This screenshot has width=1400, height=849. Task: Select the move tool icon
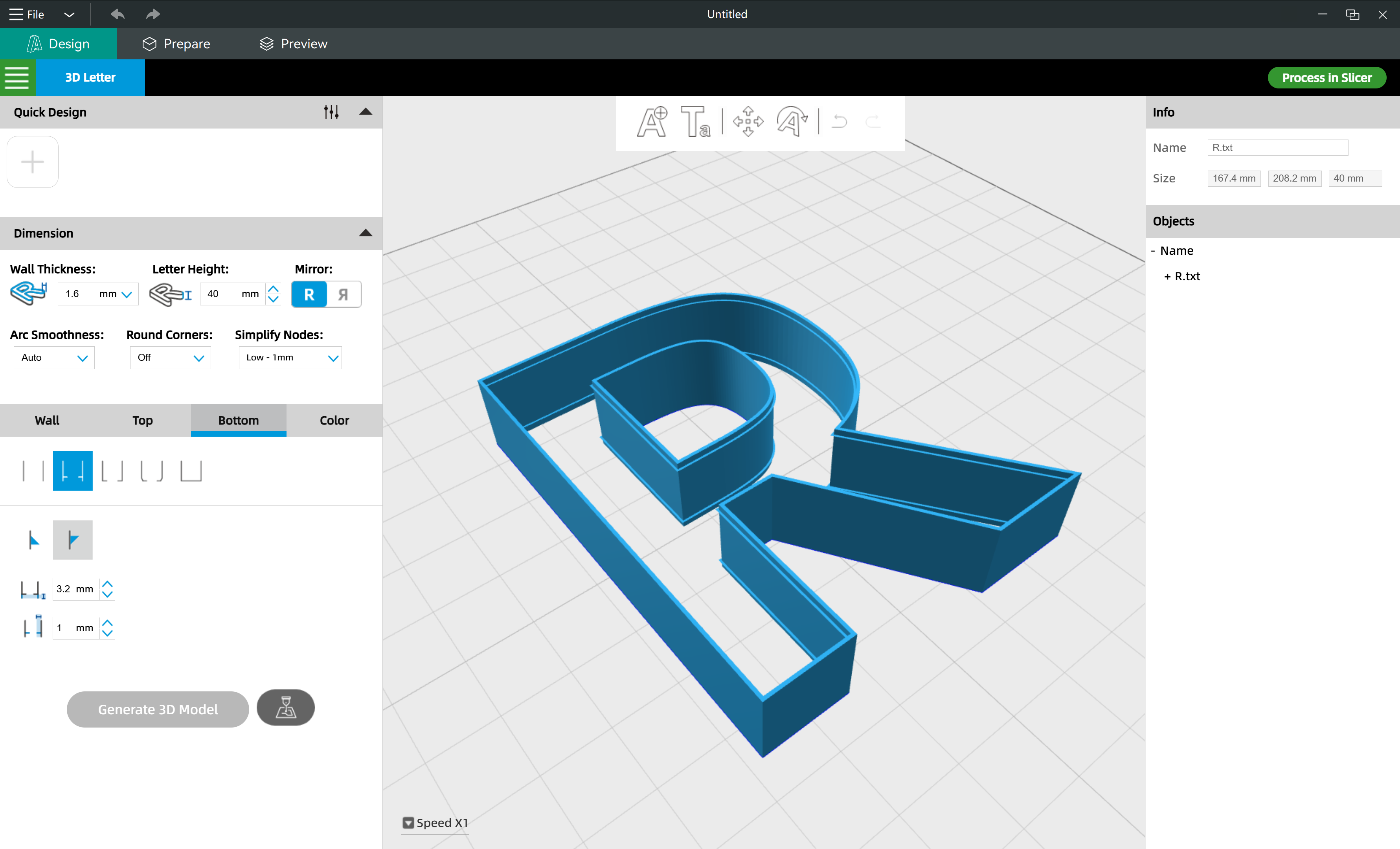[748, 121]
